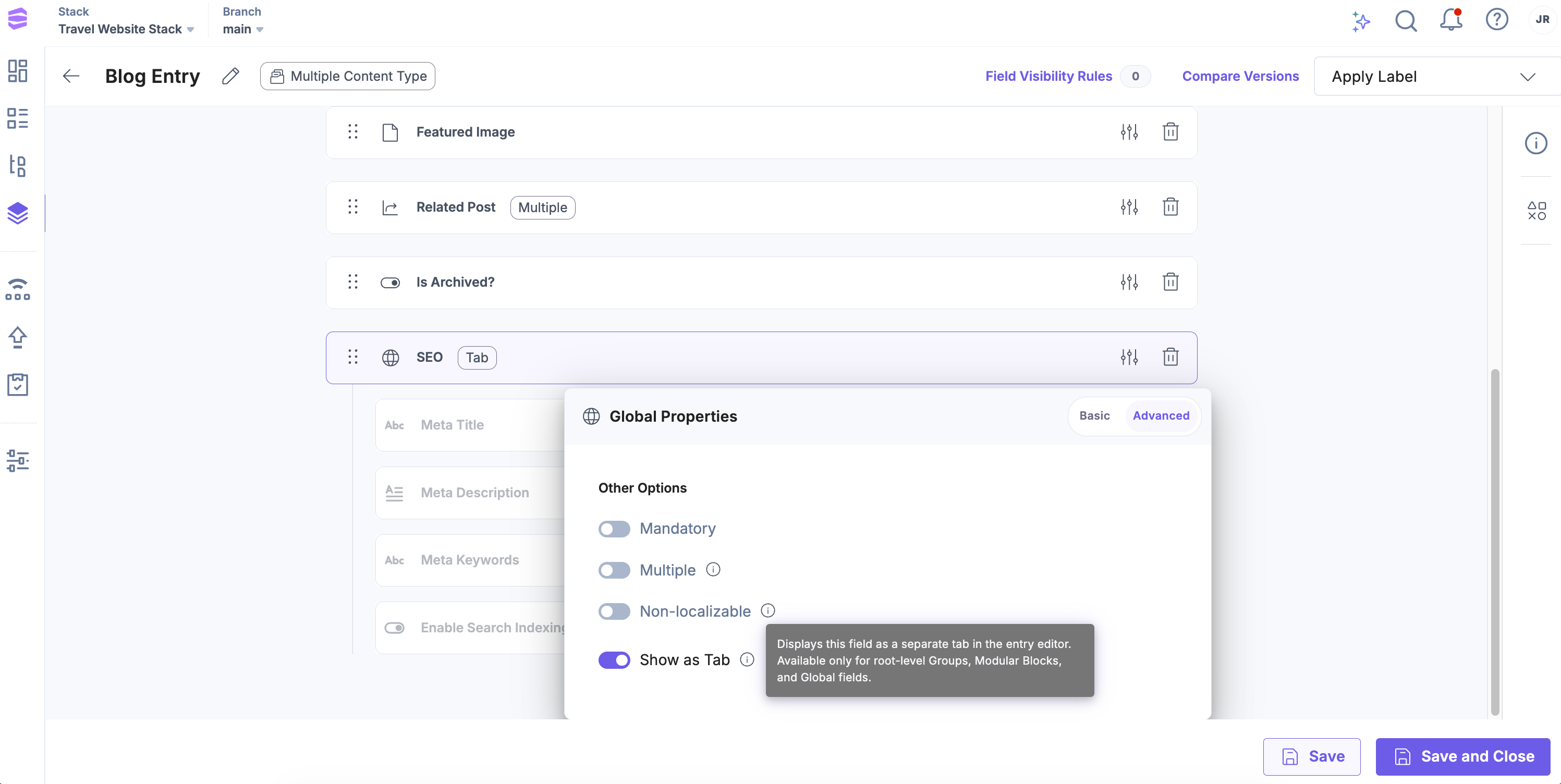Open the notifications bell
Image resolution: width=1561 pixels, height=784 pixels.
[1450, 20]
